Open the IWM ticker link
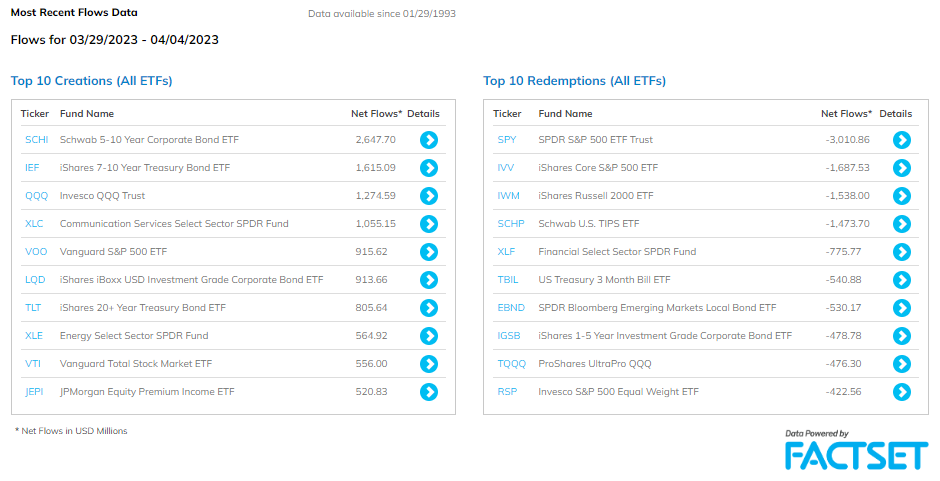Screen dimensions: 940x481 tap(508, 196)
